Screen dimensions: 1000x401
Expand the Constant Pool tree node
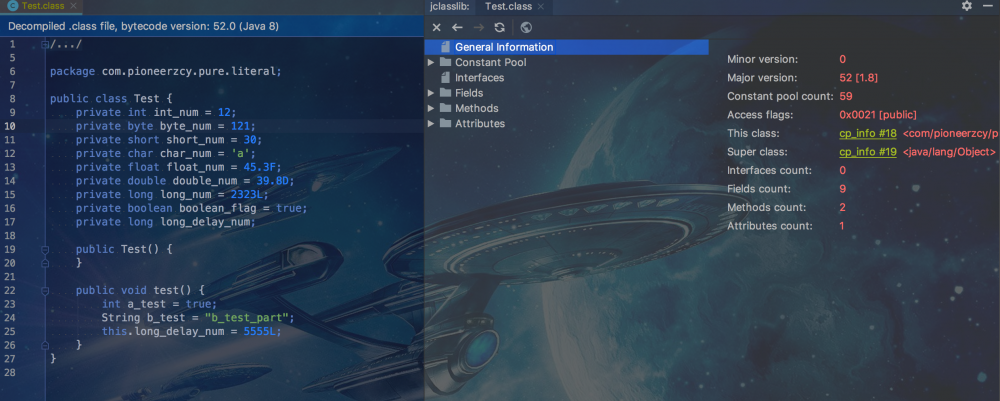coord(431,62)
